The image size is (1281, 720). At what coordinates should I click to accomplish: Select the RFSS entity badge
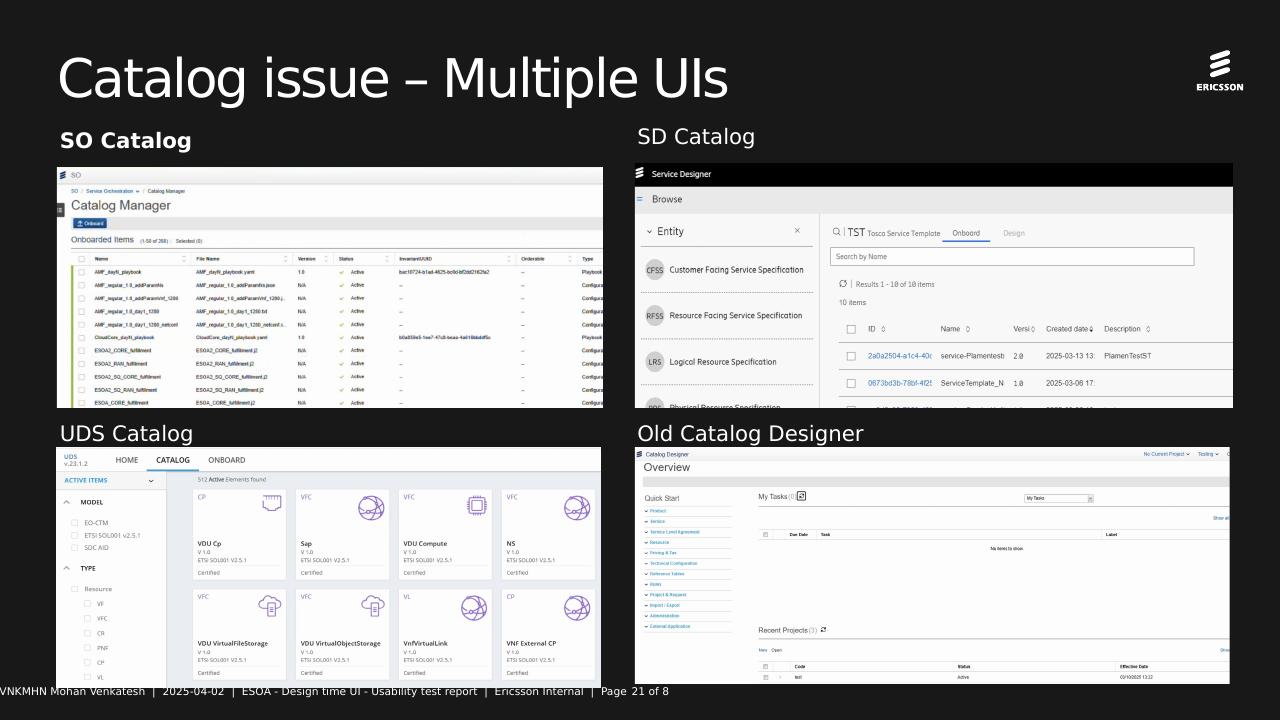point(655,316)
